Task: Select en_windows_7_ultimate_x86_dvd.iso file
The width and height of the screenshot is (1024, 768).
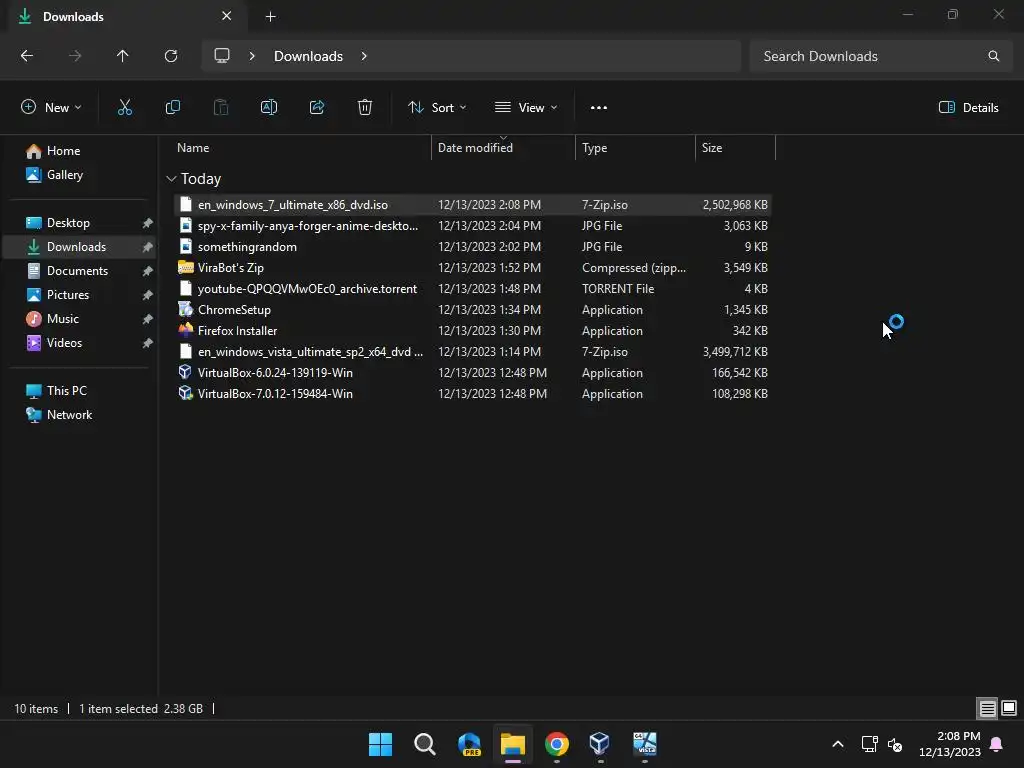Action: click(473, 205)
